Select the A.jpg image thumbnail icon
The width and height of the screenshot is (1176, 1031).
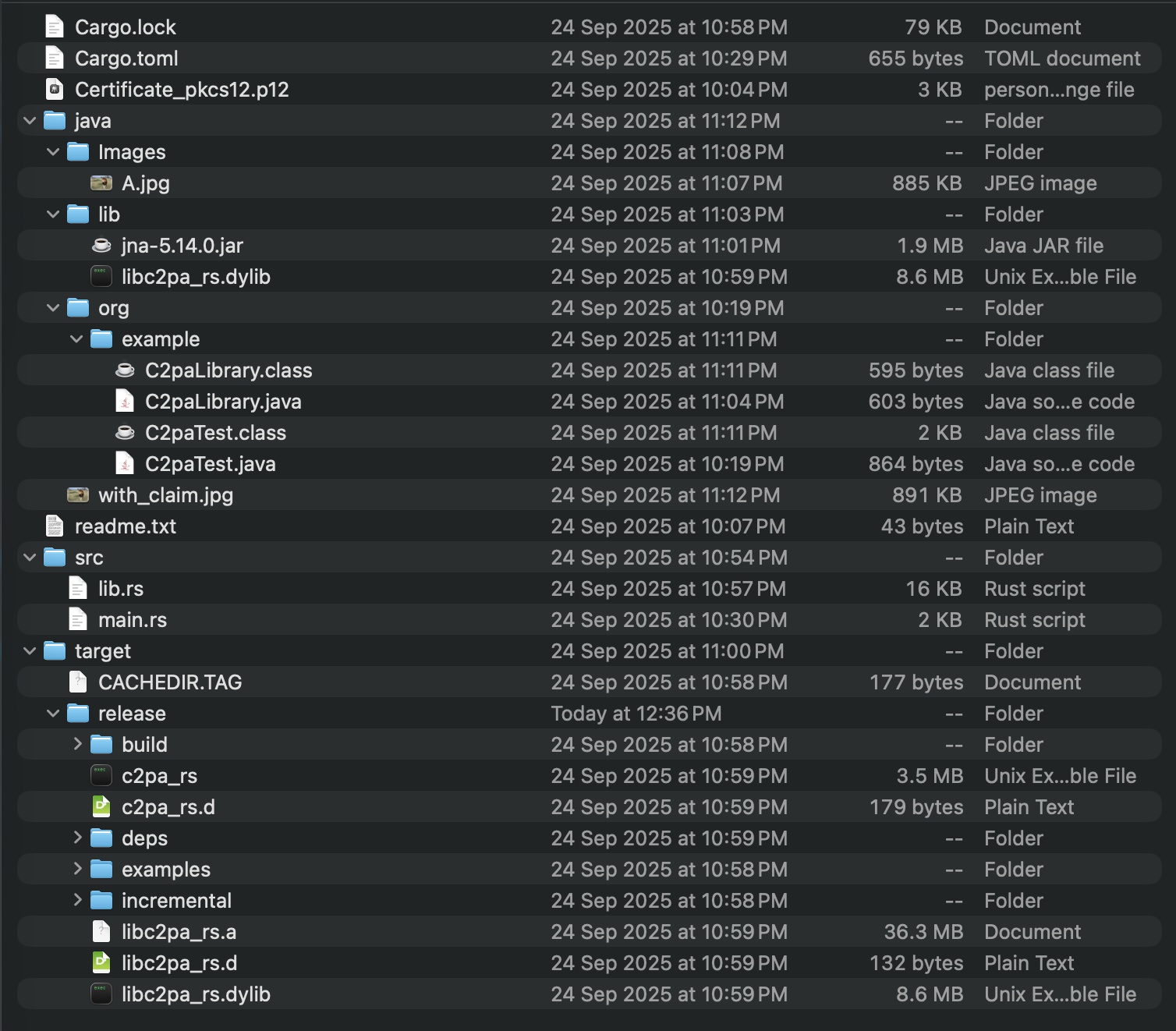(101, 183)
